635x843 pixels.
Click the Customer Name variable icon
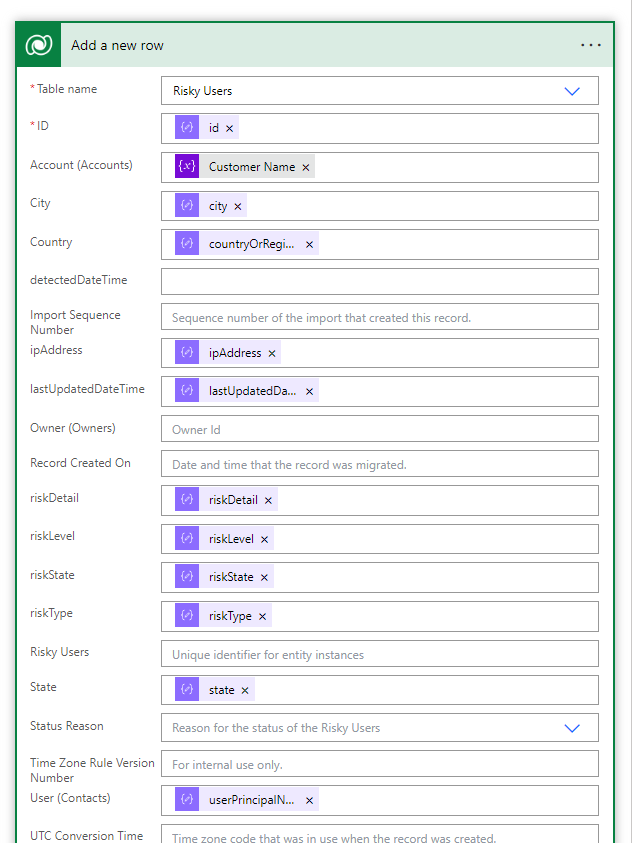(187, 167)
